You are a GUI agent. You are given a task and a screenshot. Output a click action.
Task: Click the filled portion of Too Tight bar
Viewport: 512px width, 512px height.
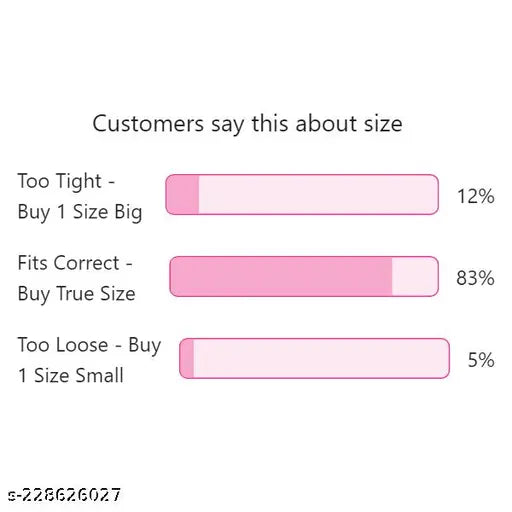click(x=182, y=194)
